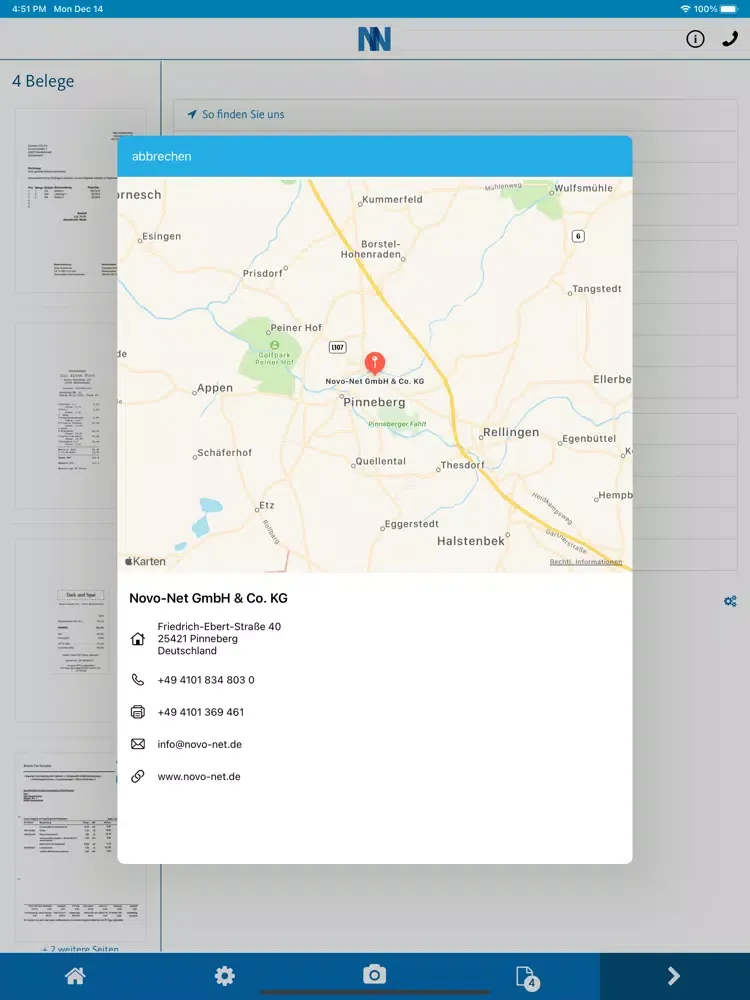Image resolution: width=750 pixels, height=1000 pixels.
Task: Tap the Borstel-Hohenraden label on map
Action: click(371, 249)
